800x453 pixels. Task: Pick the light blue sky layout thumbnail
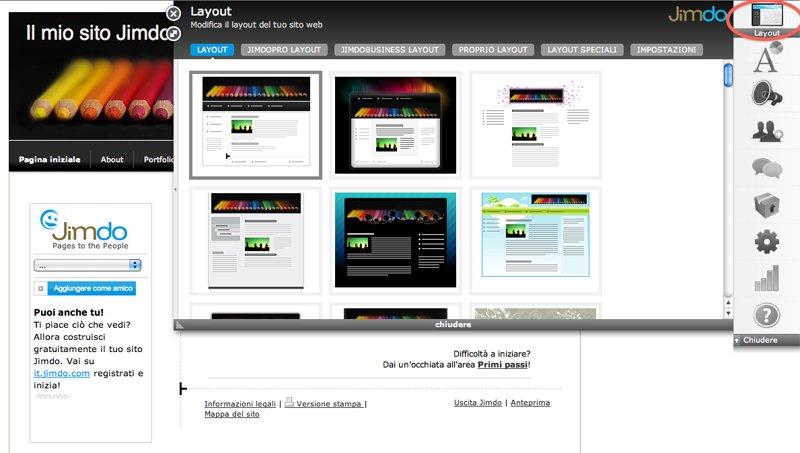pyautogui.click(x=535, y=241)
